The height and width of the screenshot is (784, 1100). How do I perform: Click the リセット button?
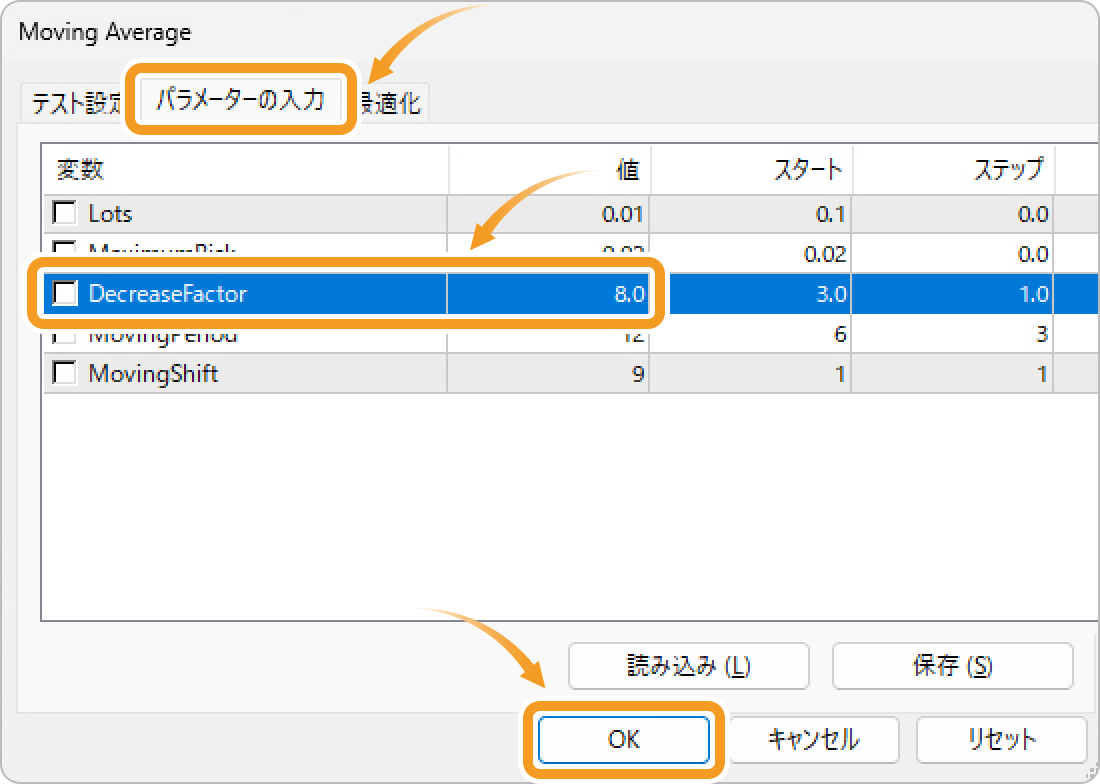click(1002, 739)
